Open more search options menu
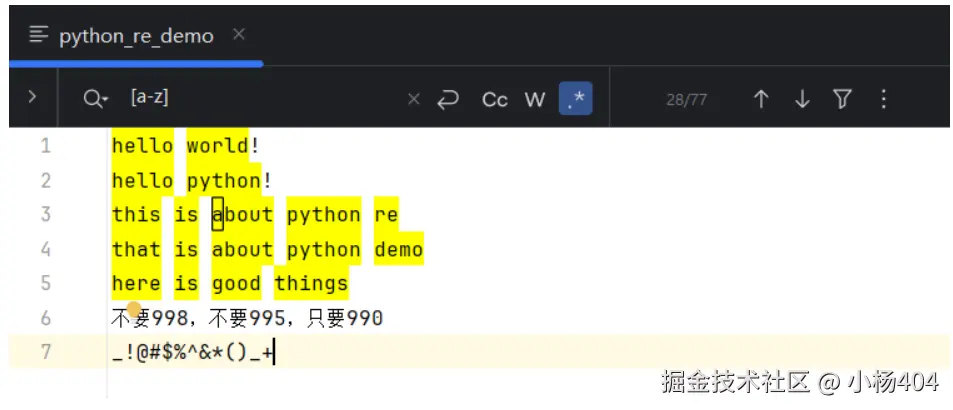The width and height of the screenshot is (953, 410). (x=883, y=99)
